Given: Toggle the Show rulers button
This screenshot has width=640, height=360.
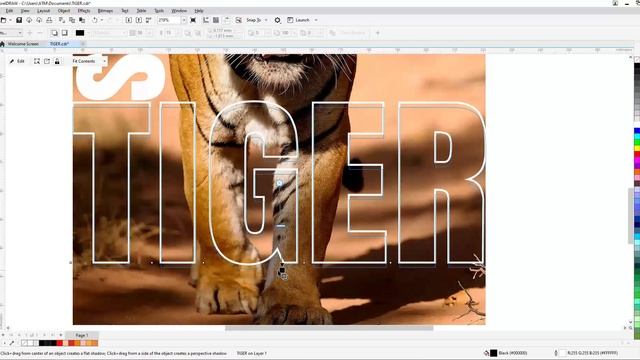Looking at the screenshot, I should coord(206,20).
